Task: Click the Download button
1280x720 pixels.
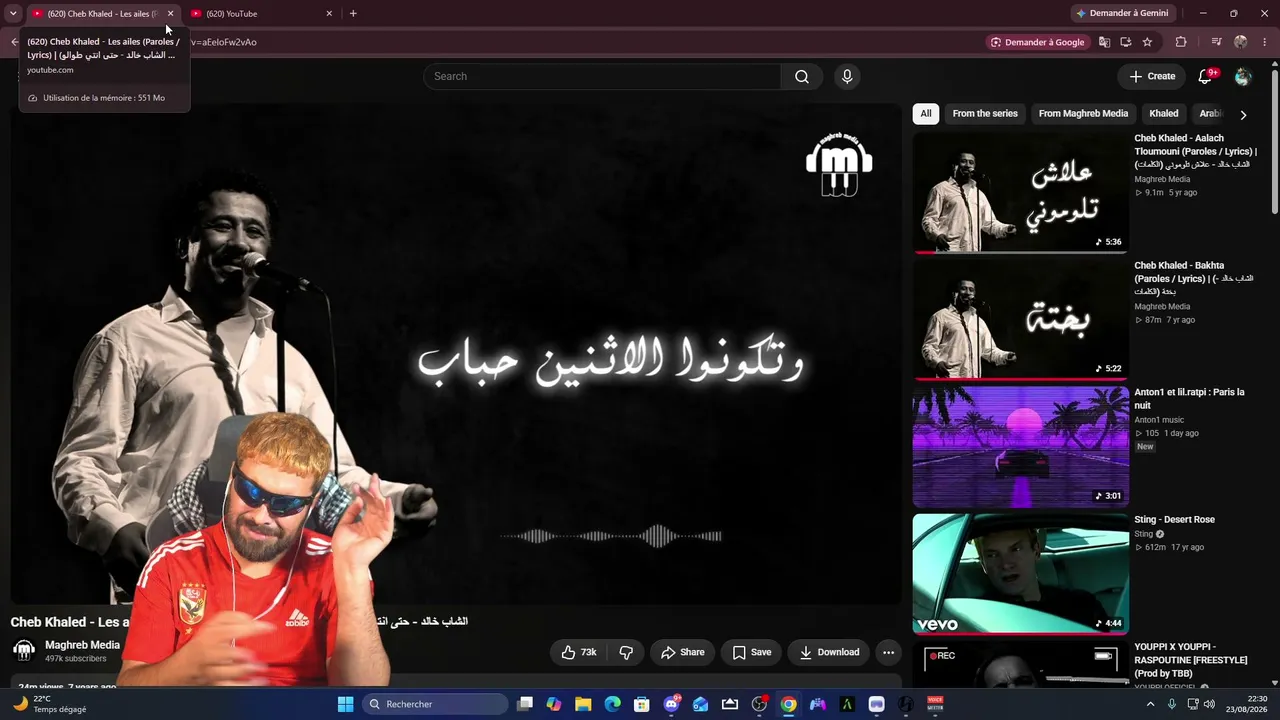Action: [x=829, y=652]
